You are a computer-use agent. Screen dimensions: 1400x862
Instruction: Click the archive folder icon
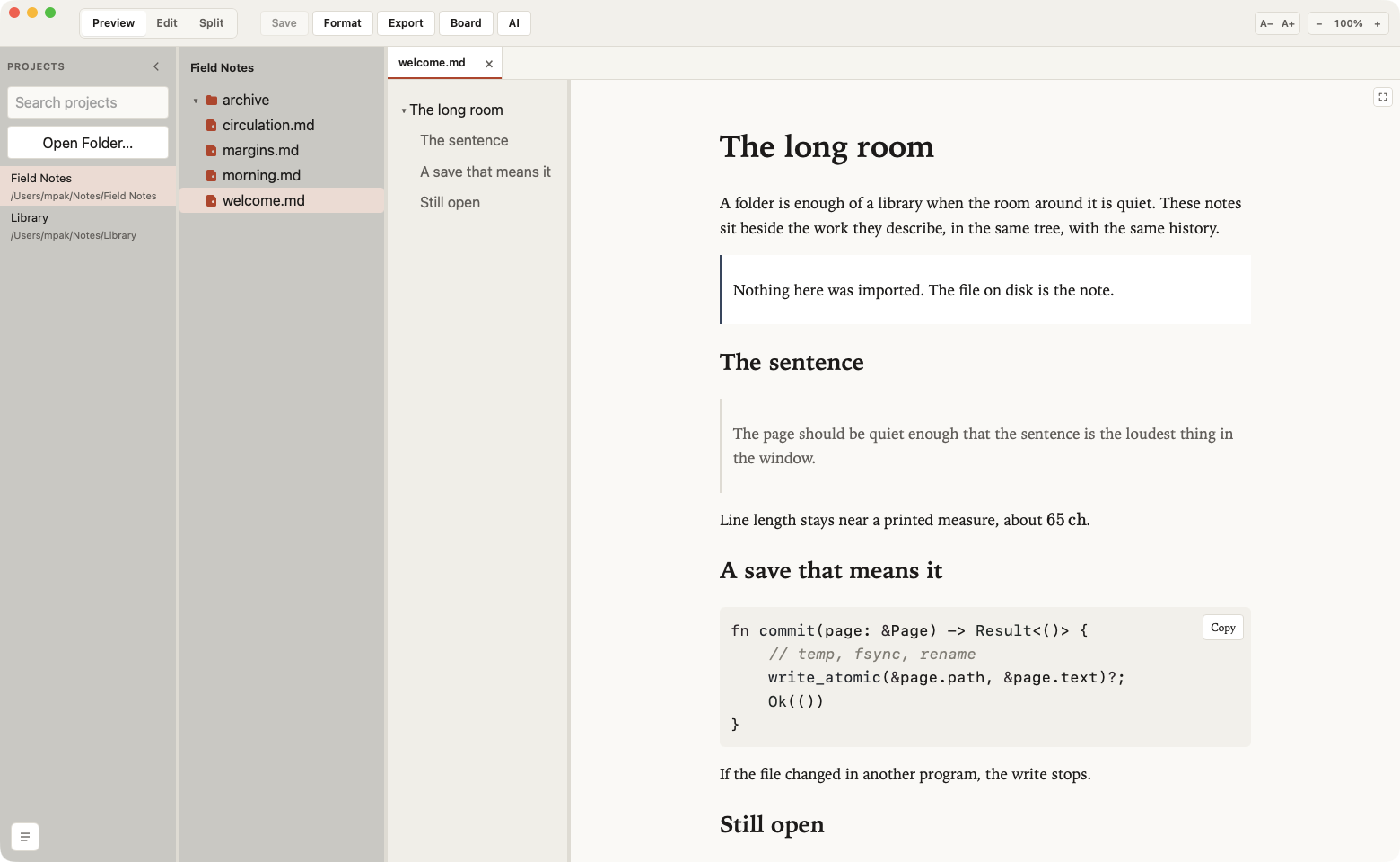212,101
